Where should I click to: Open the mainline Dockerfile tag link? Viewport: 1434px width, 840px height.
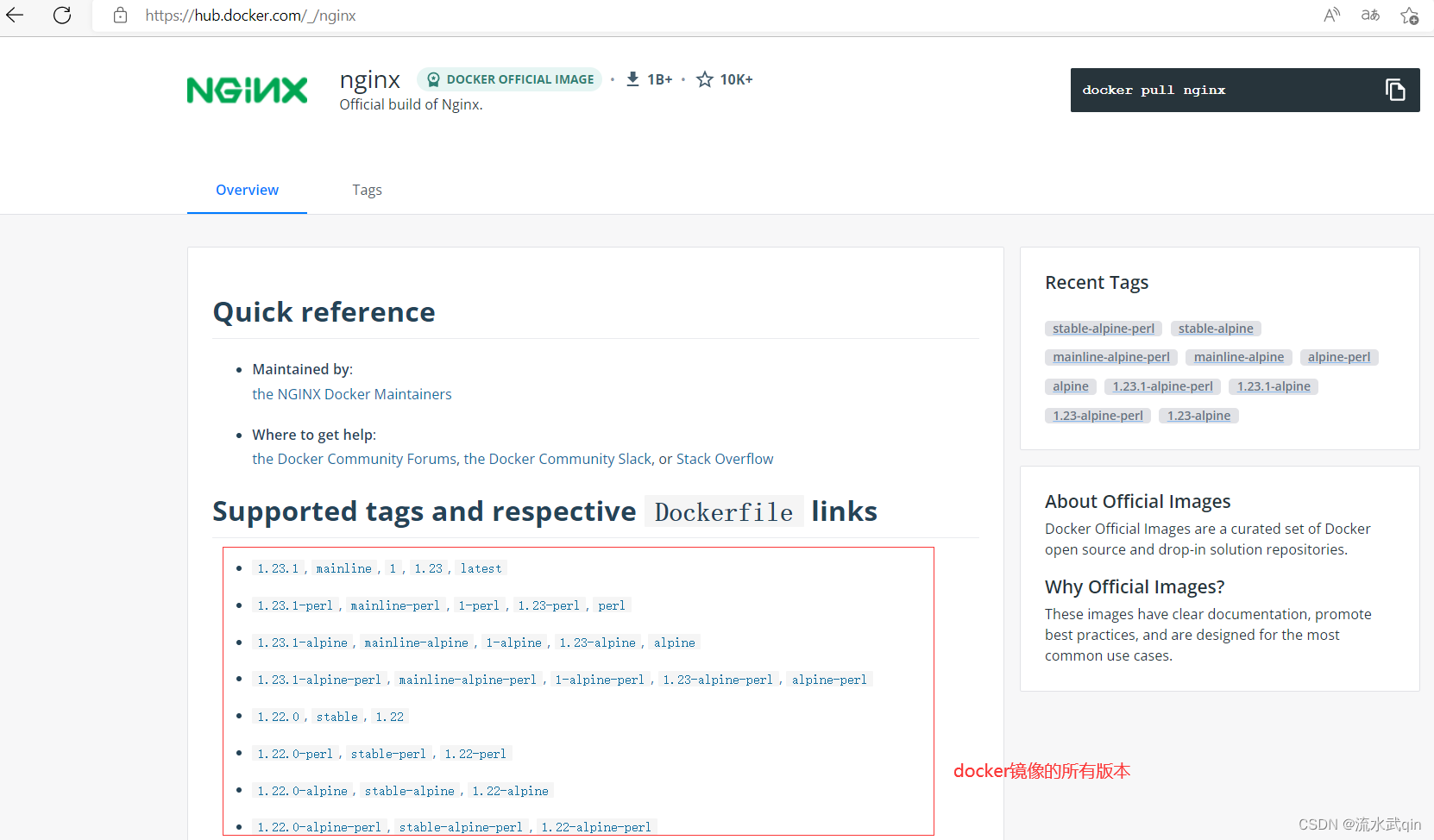pyautogui.click(x=343, y=568)
